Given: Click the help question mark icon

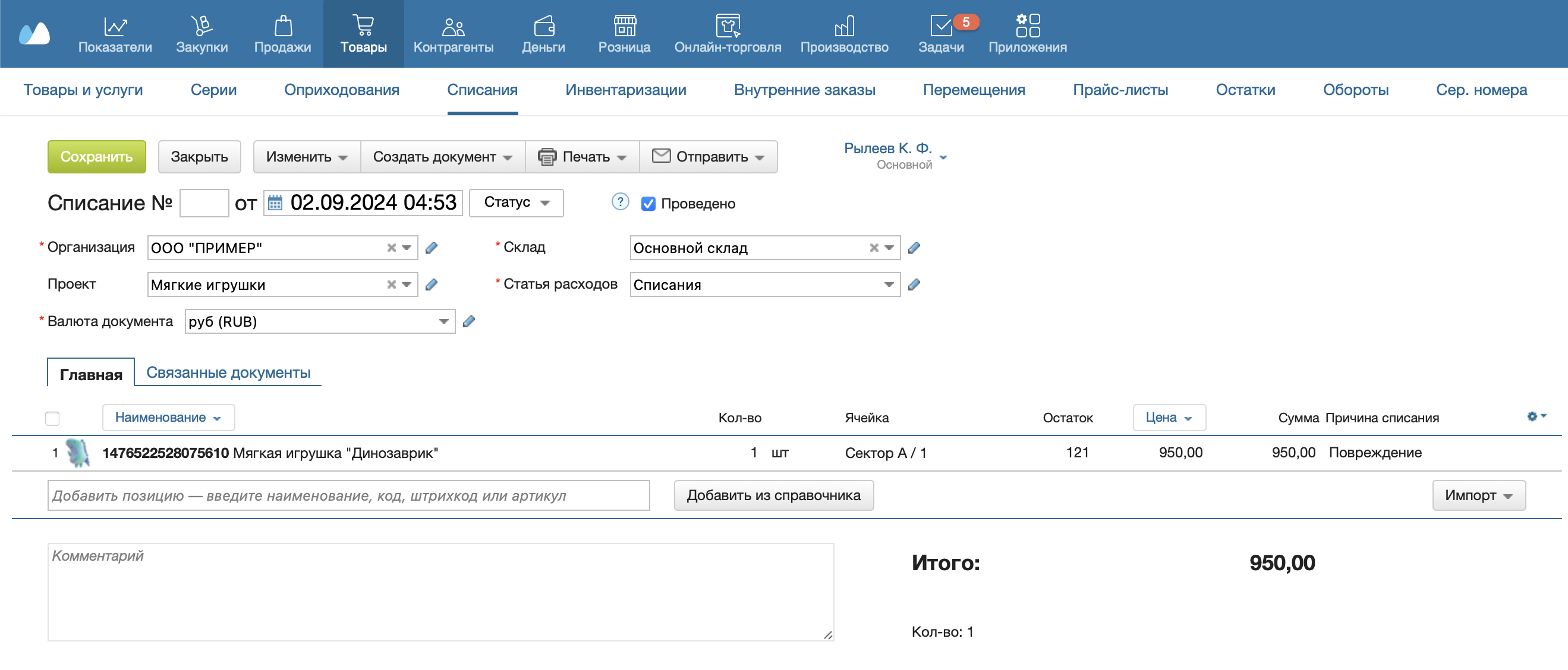Looking at the screenshot, I should click(620, 202).
